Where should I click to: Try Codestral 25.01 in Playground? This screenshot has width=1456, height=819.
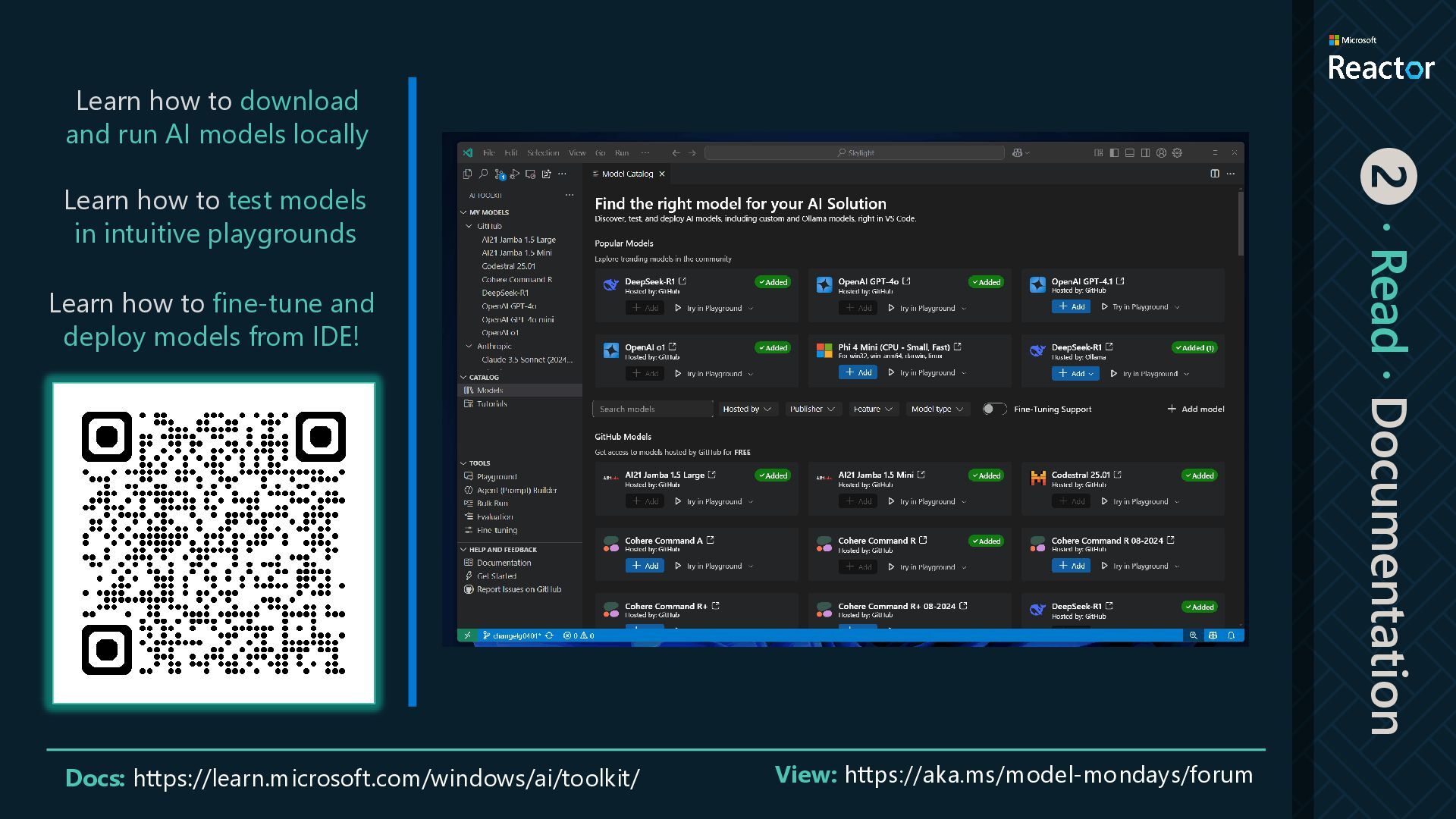(1140, 501)
